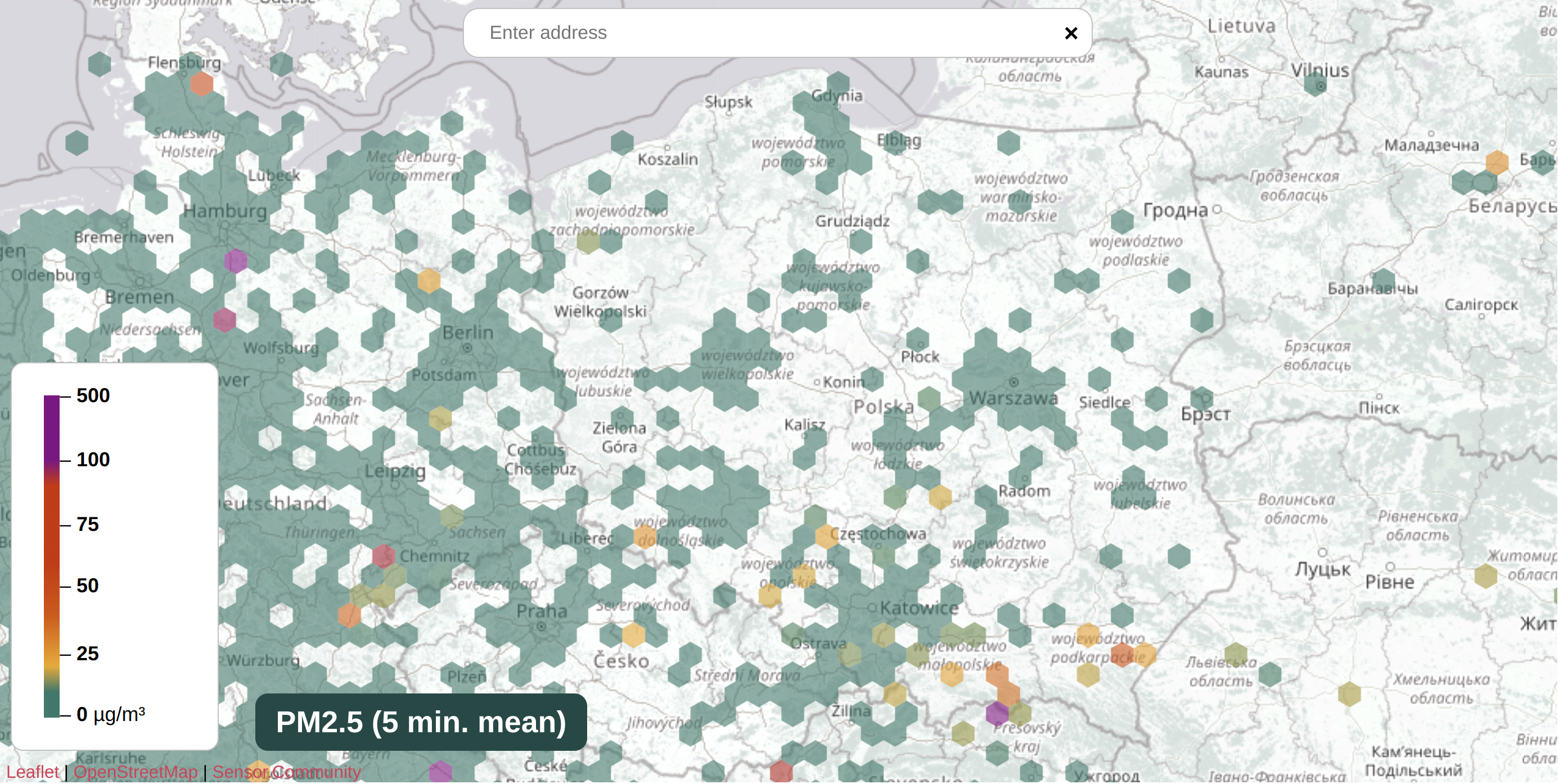Click the yellow hexagon next to Częstochowa
This screenshot has height=784, width=1559.
[827, 537]
